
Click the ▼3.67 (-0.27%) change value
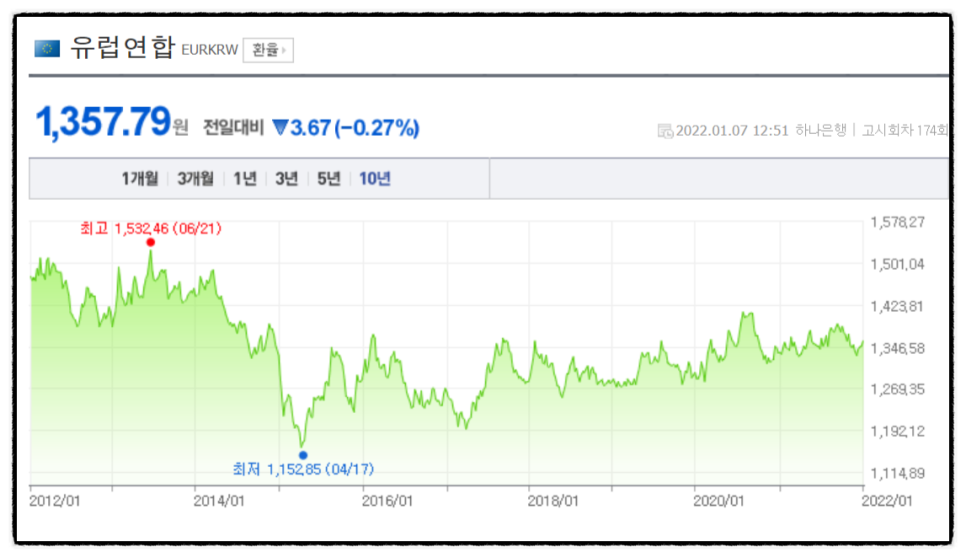(x=346, y=128)
